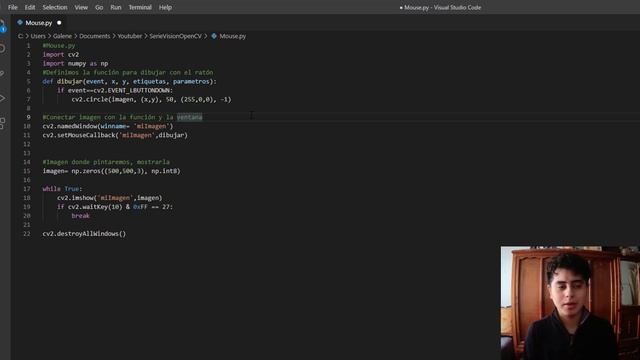640x360 pixels.
Task: Open the Go menu
Action: click(x=99, y=7)
